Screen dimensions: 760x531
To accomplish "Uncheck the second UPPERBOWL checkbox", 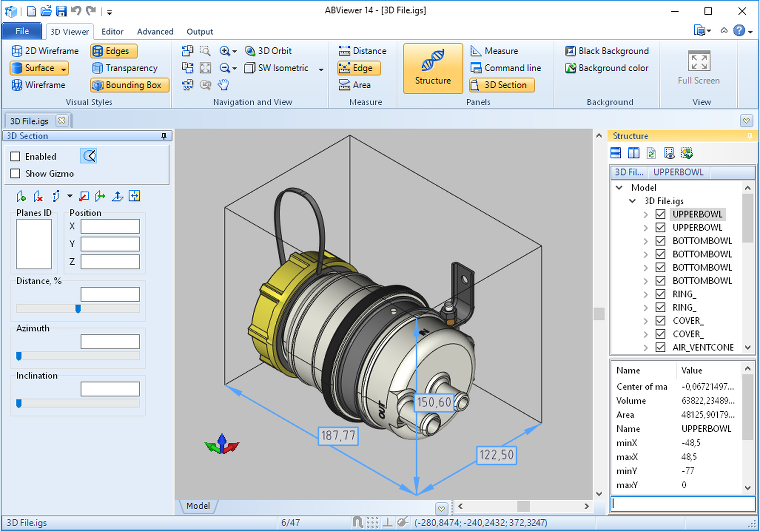I will coord(660,227).
